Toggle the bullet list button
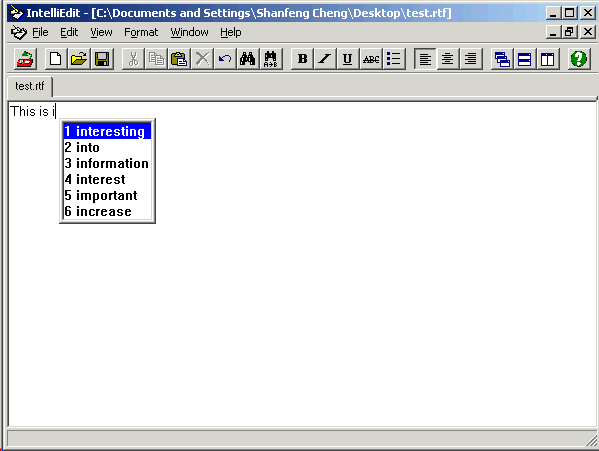 (393, 59)
